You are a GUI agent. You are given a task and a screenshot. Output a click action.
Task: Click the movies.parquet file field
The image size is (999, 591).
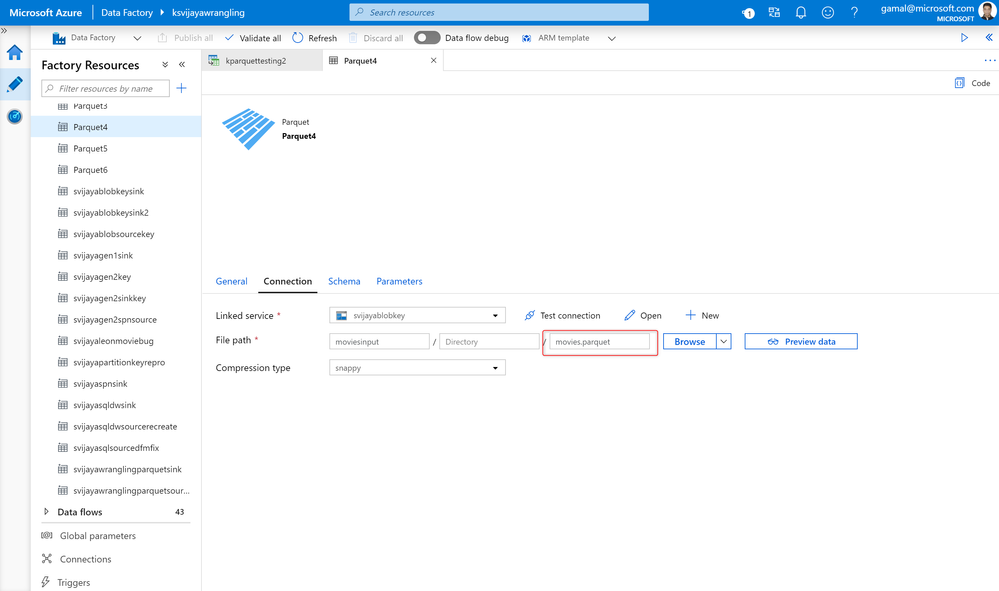click(x=600, y=341)
